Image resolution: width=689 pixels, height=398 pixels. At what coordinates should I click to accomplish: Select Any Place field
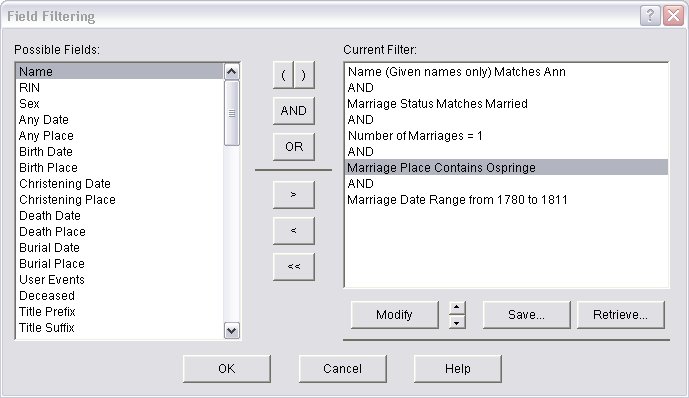tap(119, 136)
